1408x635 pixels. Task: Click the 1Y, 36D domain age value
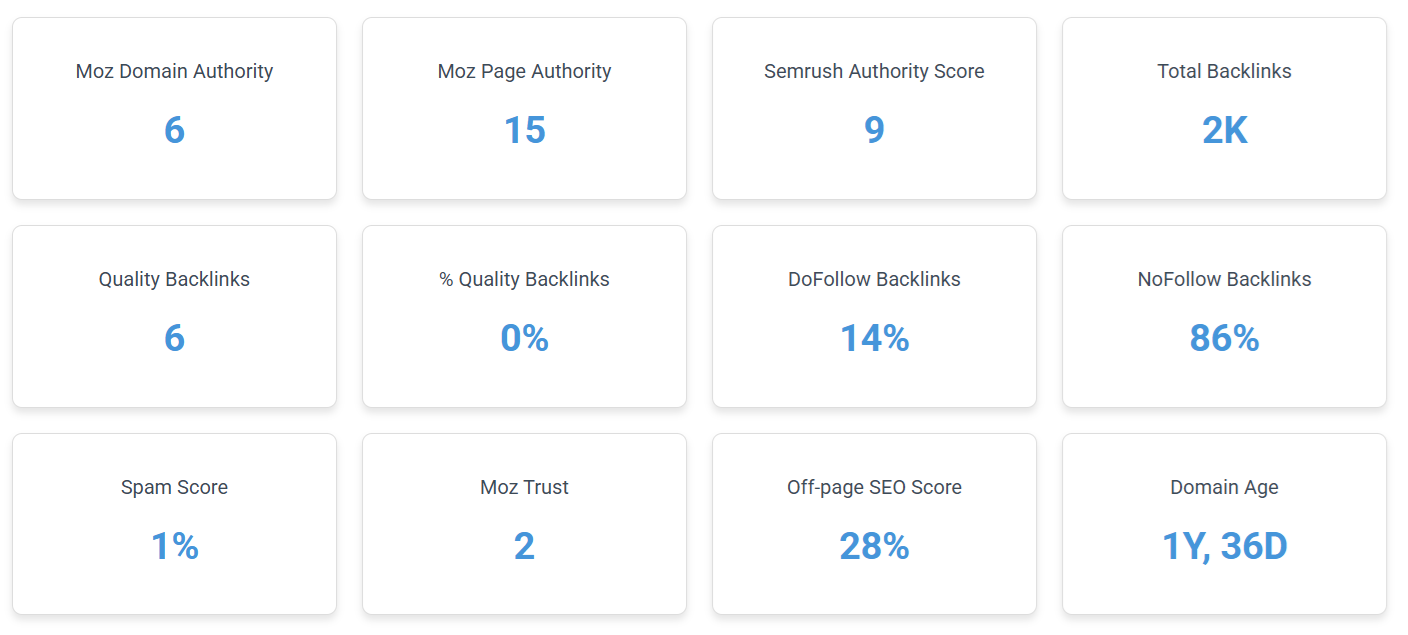pos(1224,546)
